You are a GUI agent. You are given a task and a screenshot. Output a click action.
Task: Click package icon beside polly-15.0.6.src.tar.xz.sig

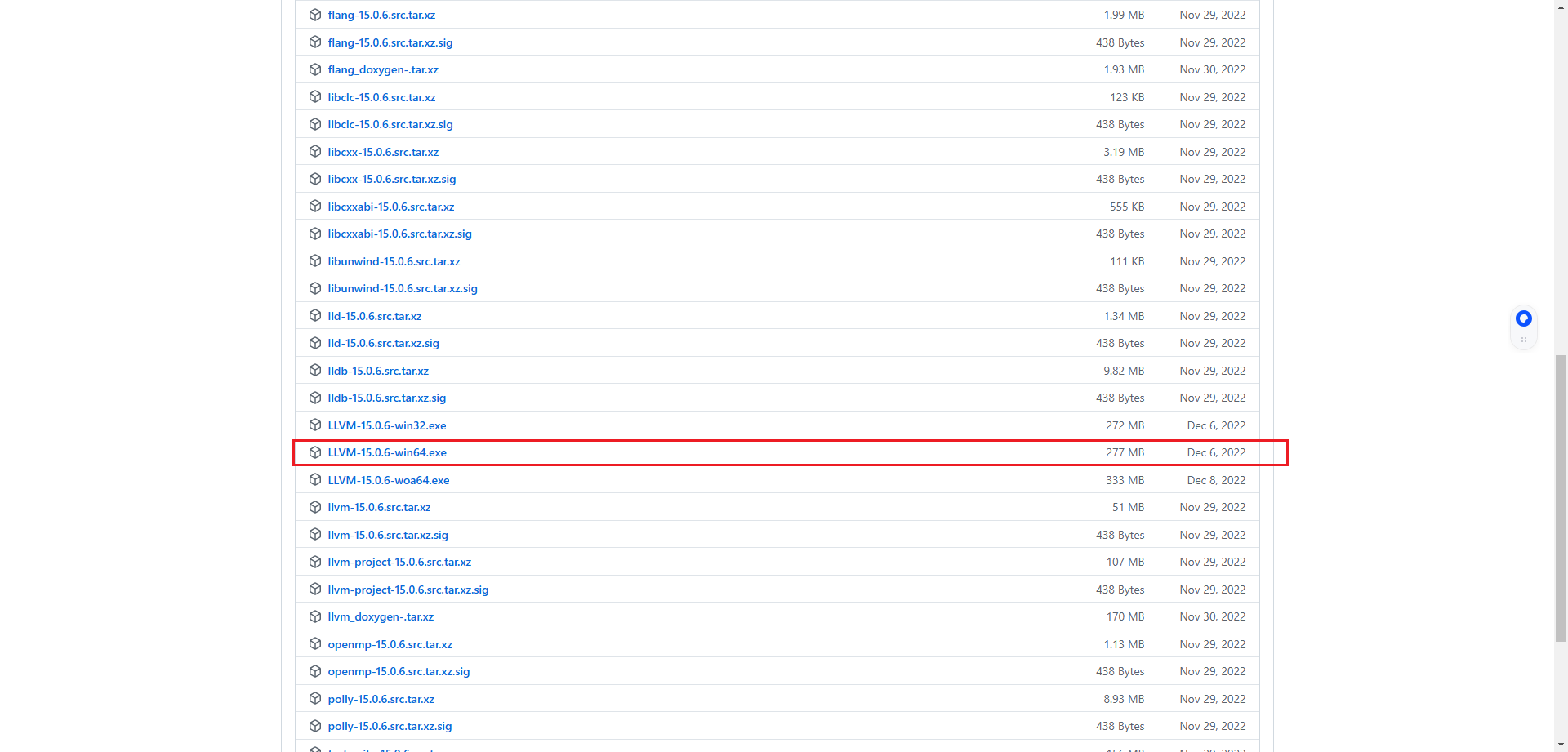315,726
